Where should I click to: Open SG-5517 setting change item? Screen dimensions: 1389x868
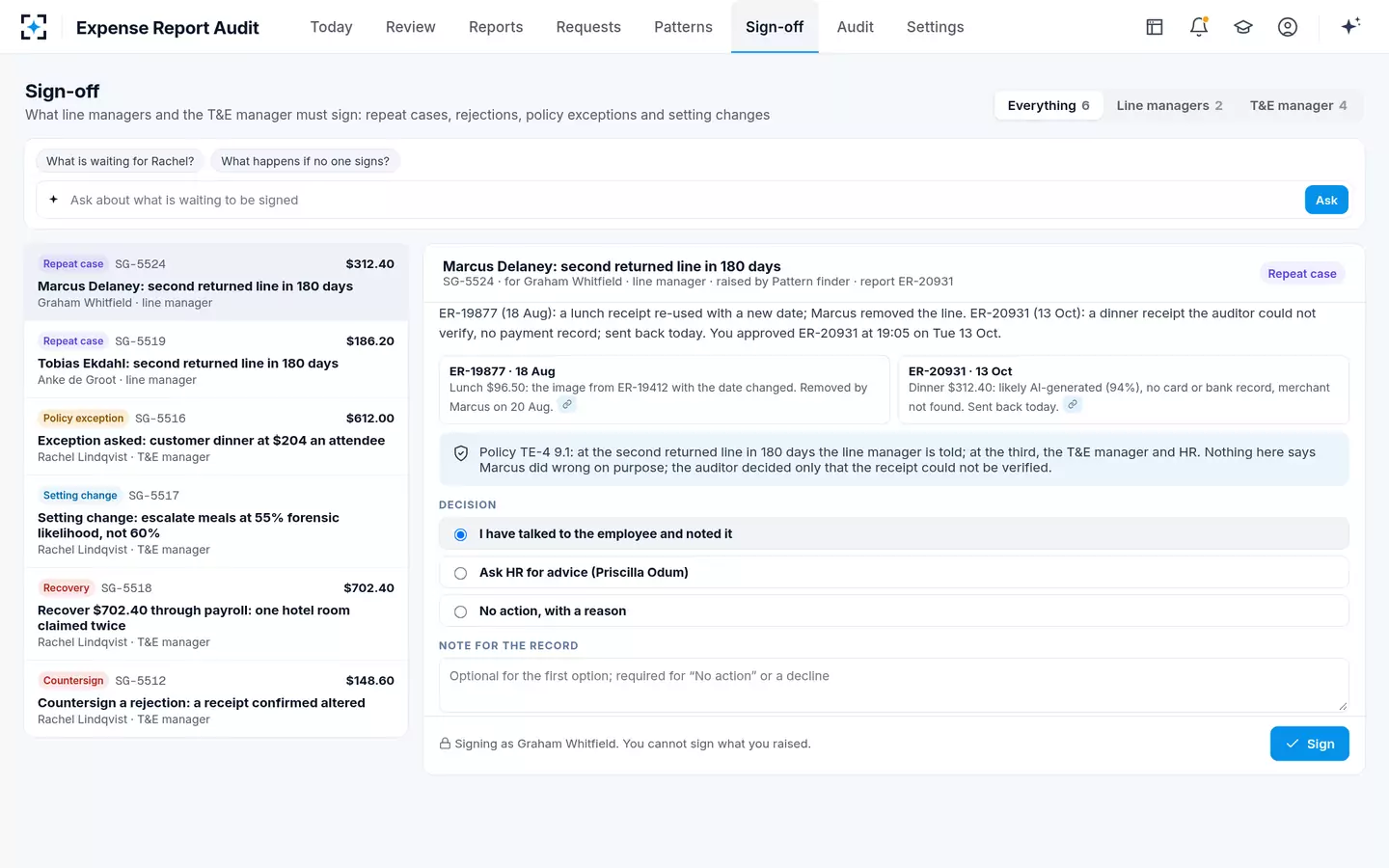pyautogui.click(x=216, y=522)
